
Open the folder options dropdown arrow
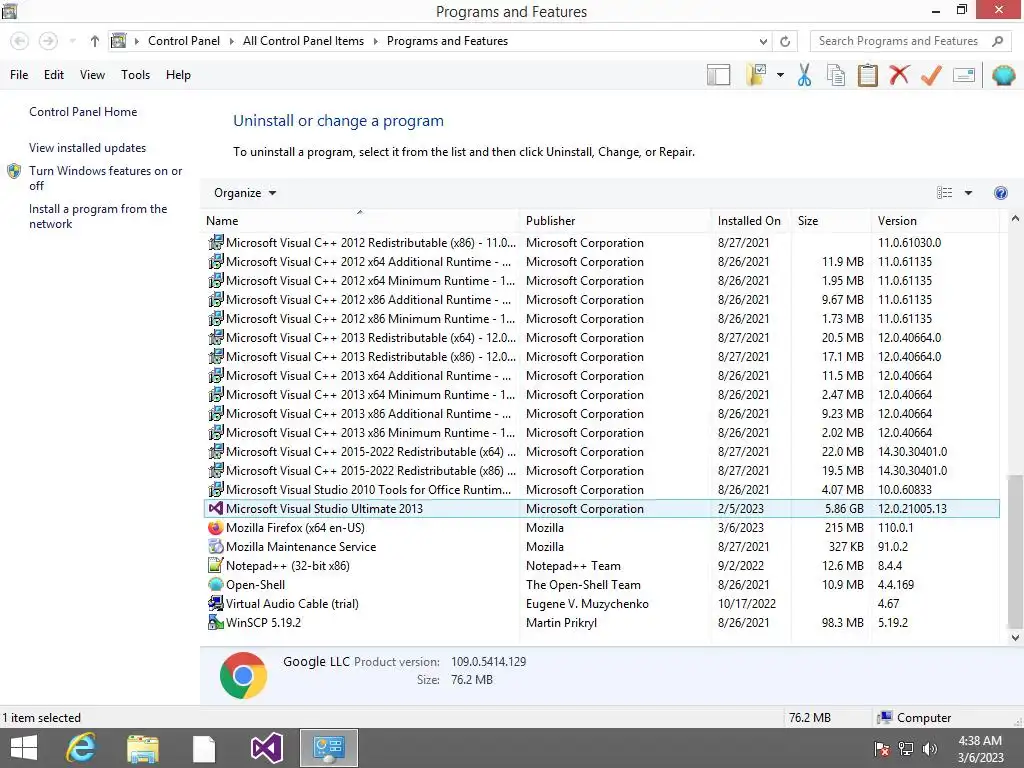pos(780,75)
